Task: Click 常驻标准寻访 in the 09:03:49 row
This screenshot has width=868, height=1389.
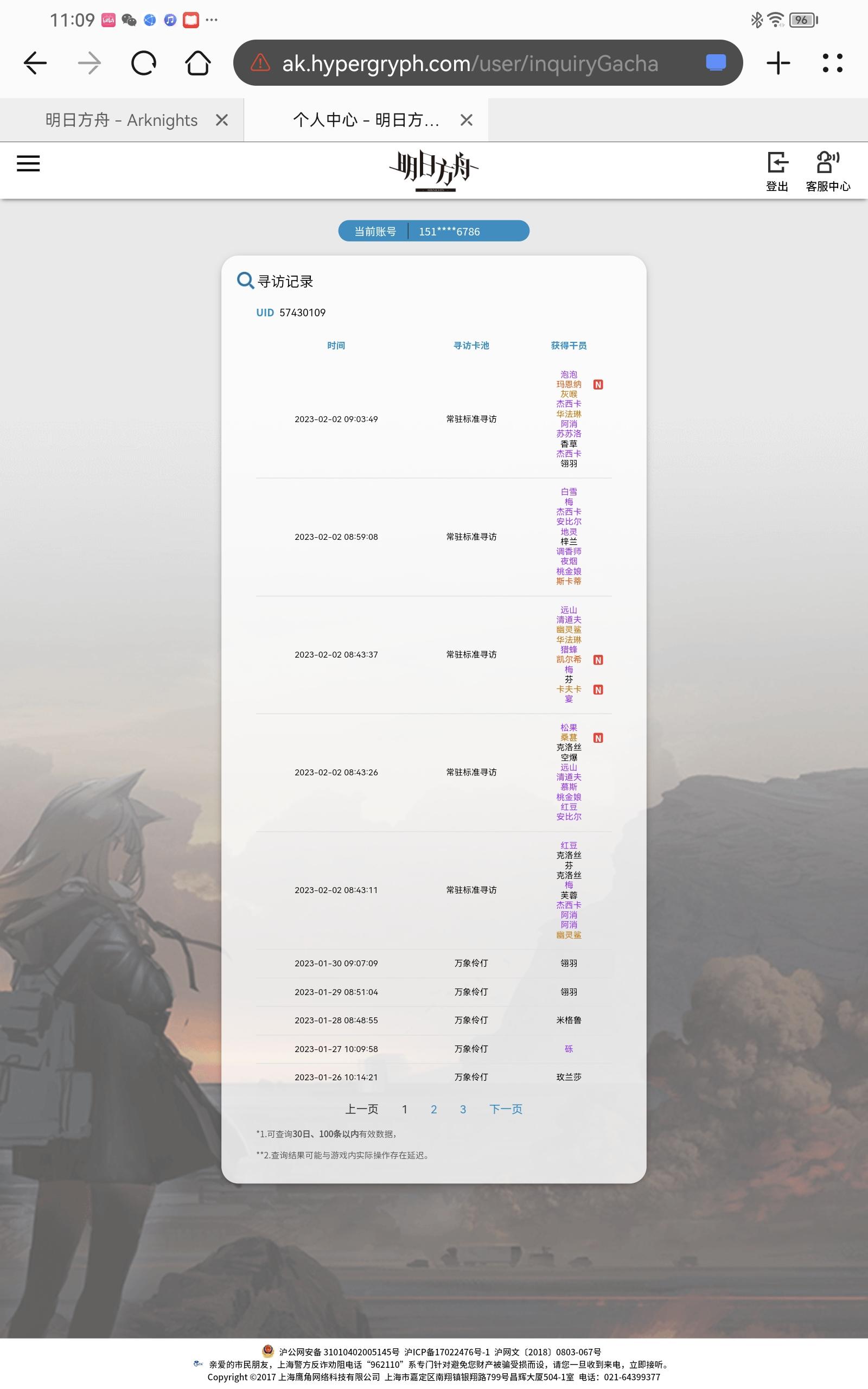Action: 471,419
